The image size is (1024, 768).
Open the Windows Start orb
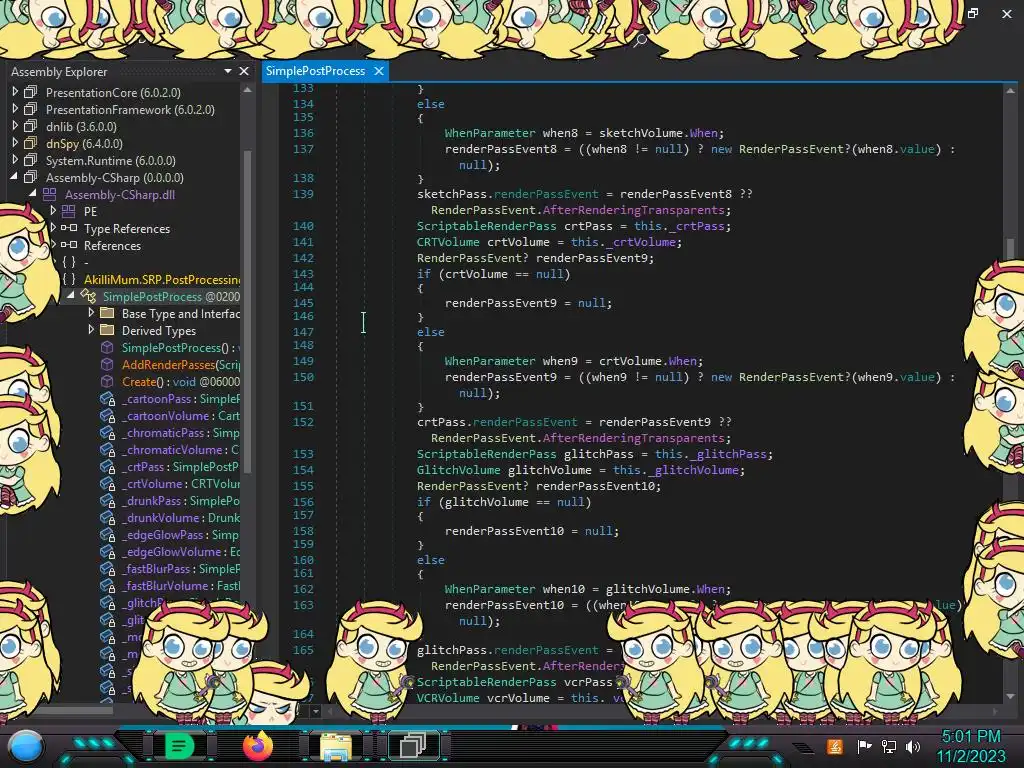pyautogui.click(x=26, y=746)
